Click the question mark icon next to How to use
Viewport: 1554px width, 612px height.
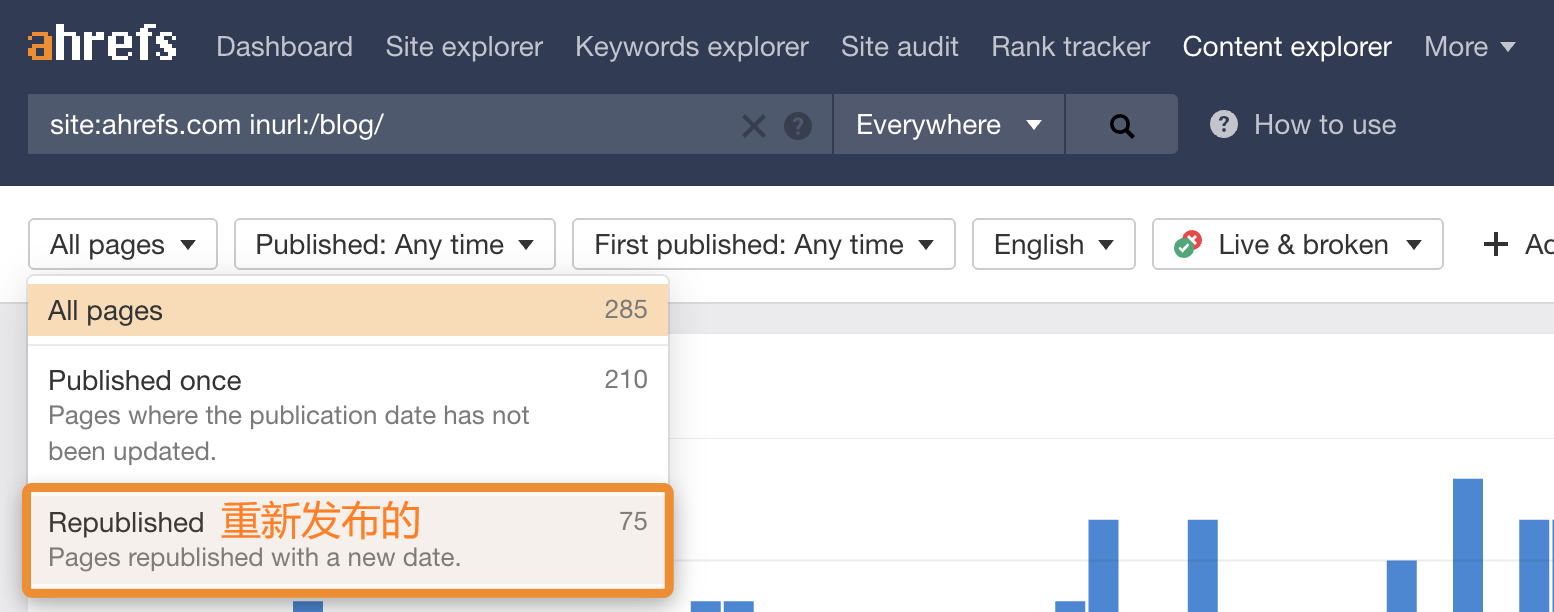tap(1224, 124)
